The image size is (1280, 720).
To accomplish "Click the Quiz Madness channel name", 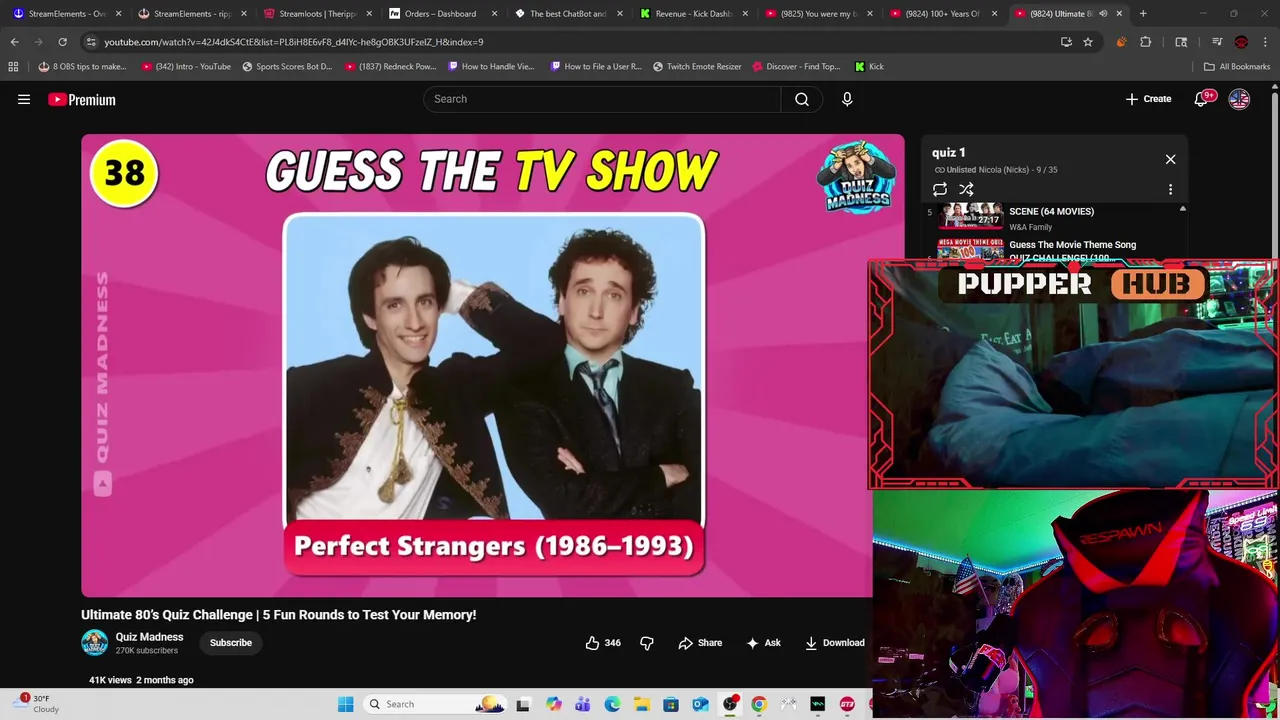I will coord(149,637).
